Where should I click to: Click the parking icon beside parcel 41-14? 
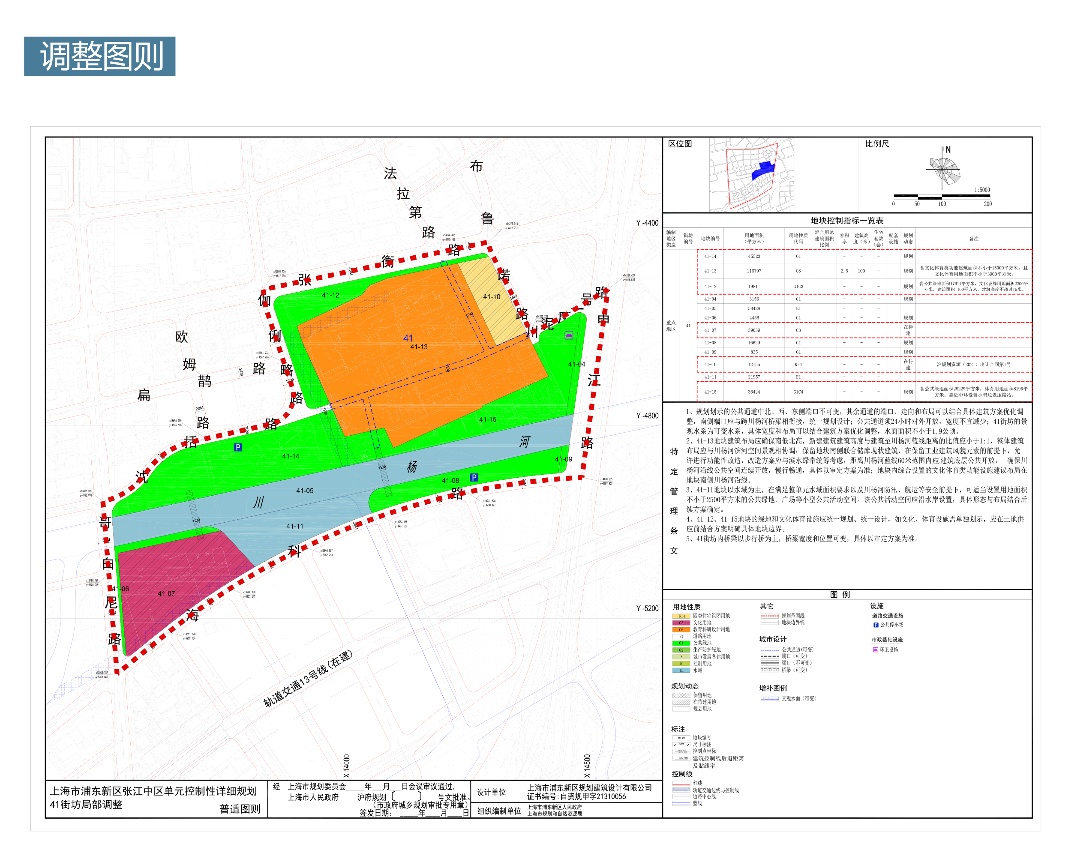click(x=237, y=447)
